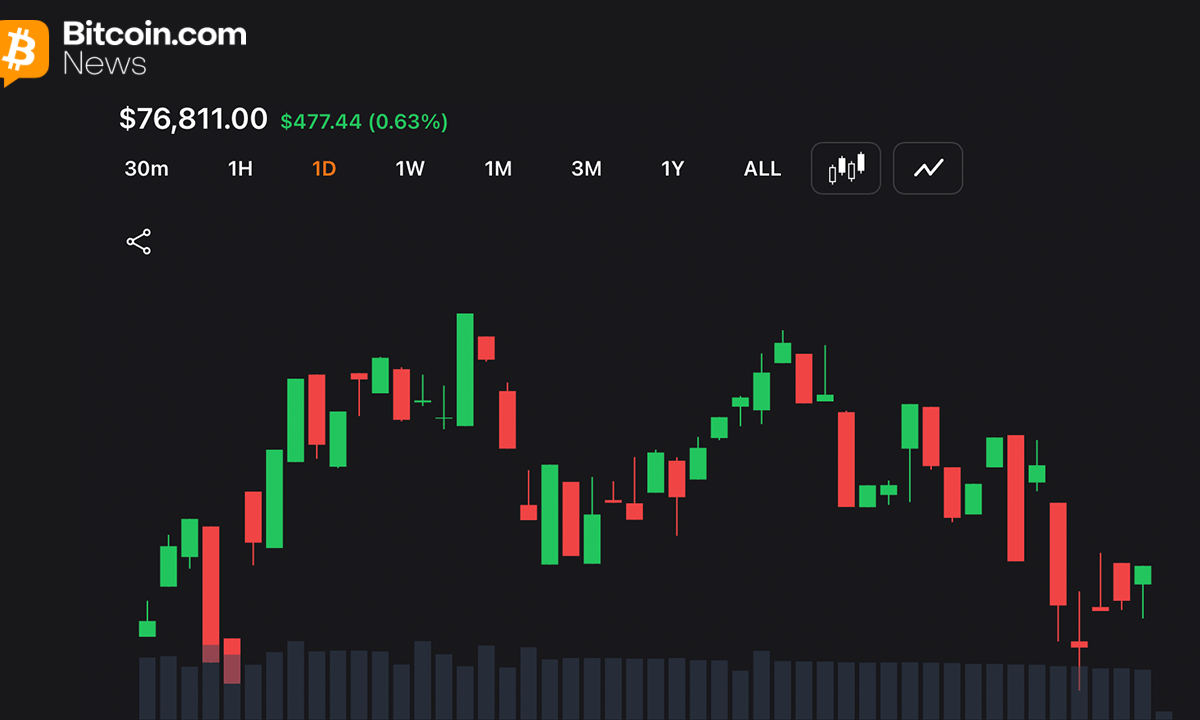Switch to candlestick chart view
Image resolution: width=1200 pixels, height=720 pixels.
[846, 168]
